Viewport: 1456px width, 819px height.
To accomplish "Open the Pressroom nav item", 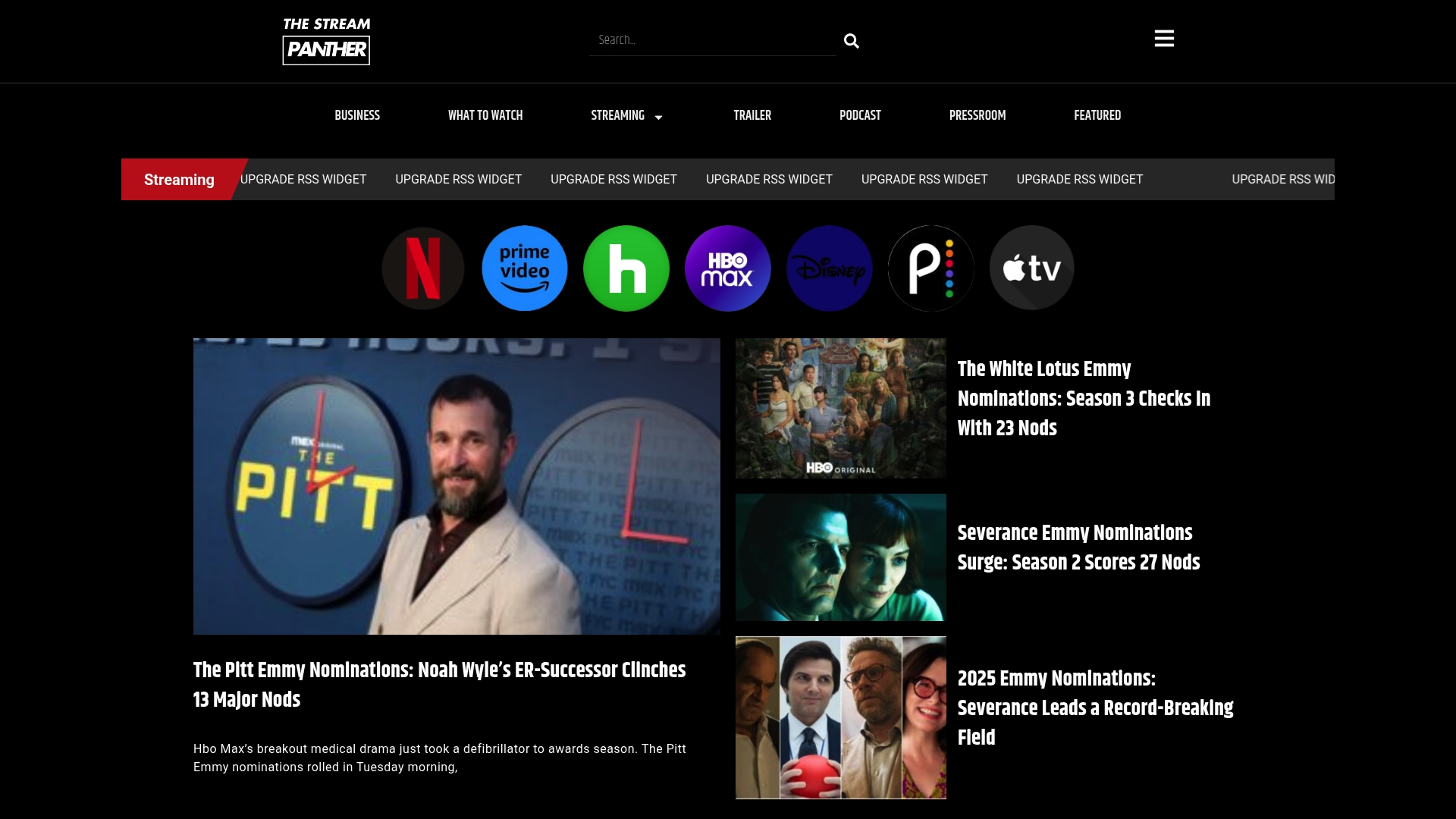I will pos(977,115).
